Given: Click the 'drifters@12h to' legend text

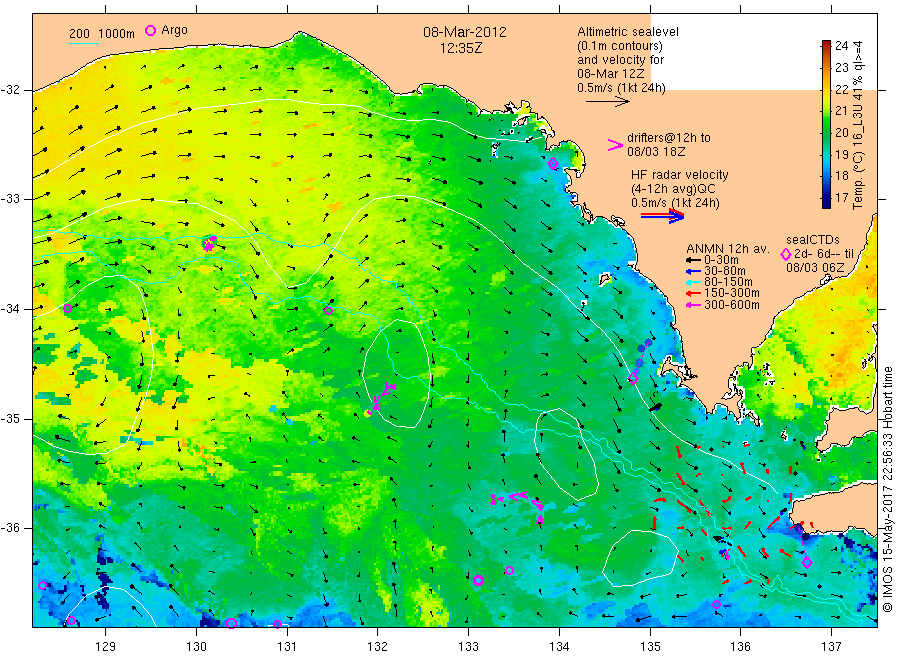Looking at the screenshot, I should [669, 138].
